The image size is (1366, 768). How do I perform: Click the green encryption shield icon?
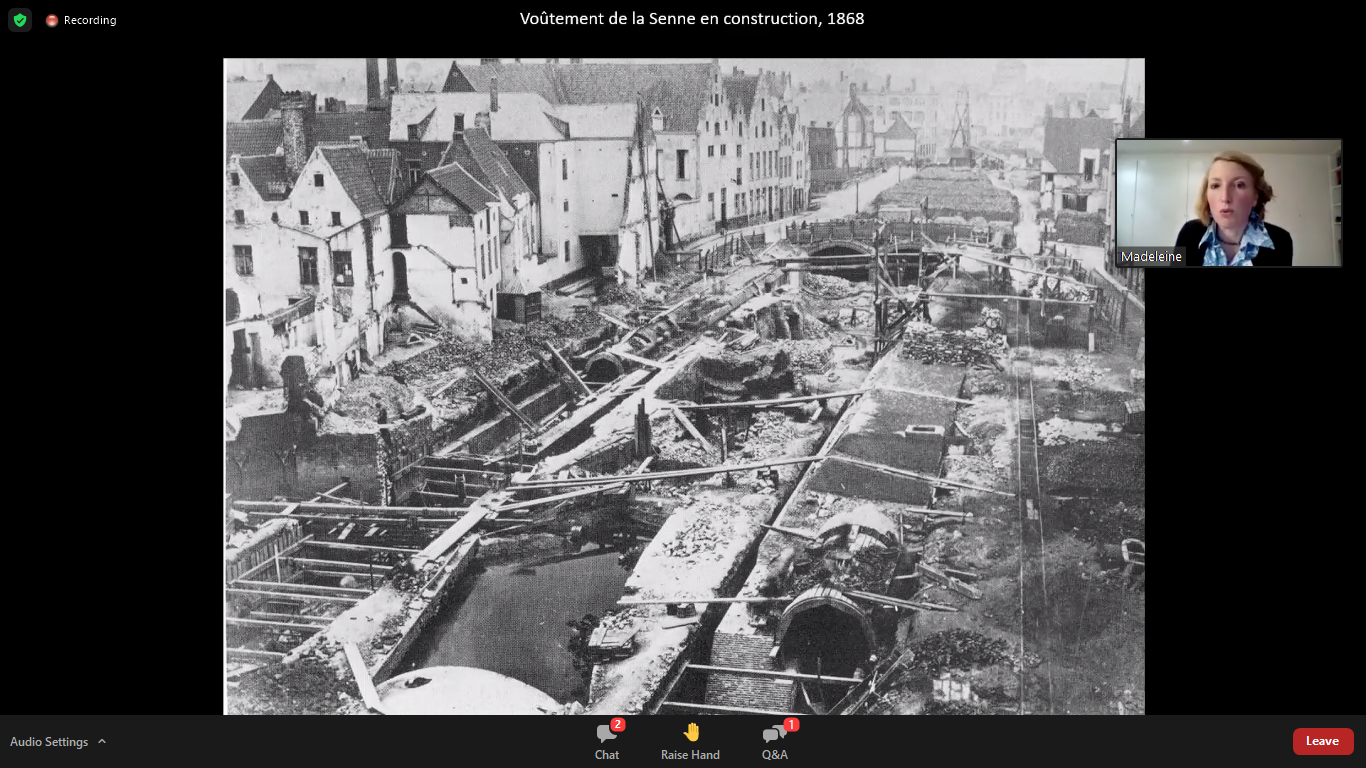(x=20, y=20)
